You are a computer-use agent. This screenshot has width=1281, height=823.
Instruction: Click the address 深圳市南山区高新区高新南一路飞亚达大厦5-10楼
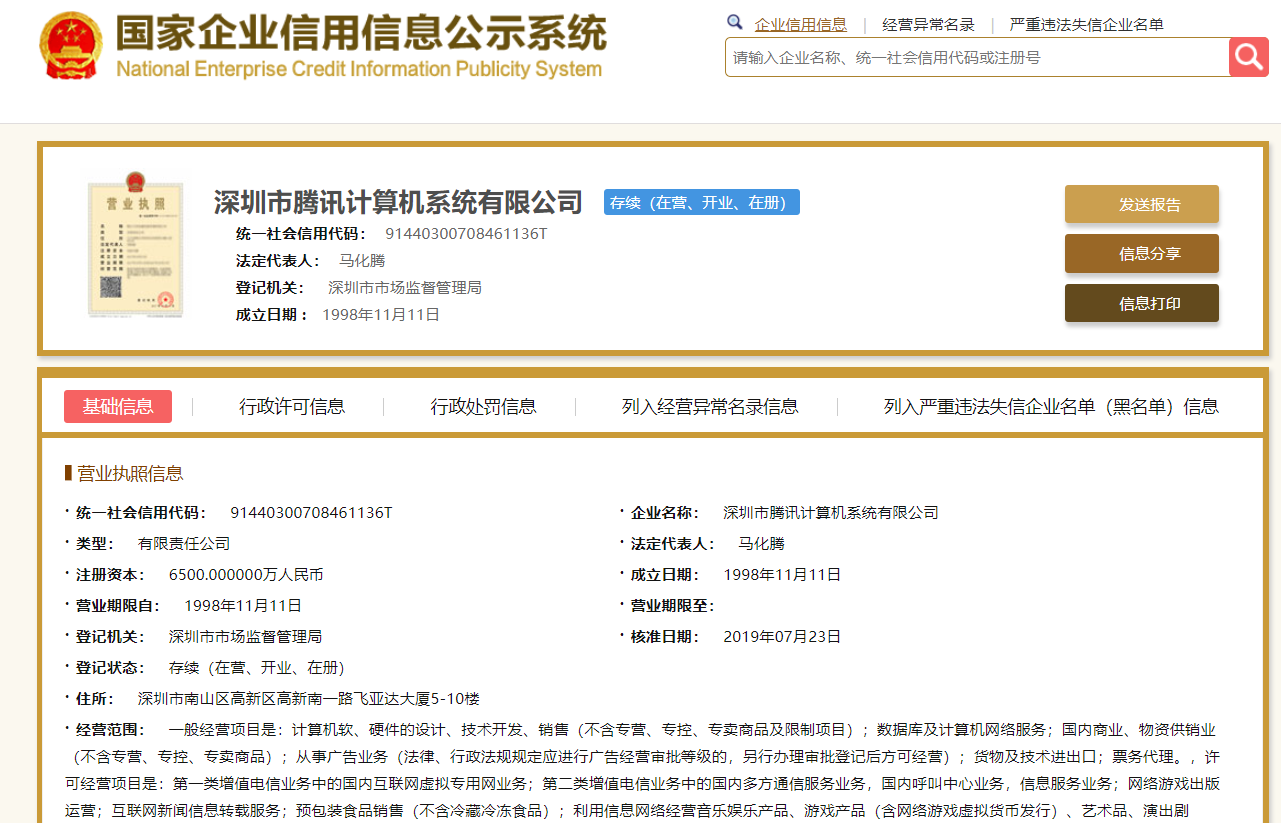tap(308, 699)
